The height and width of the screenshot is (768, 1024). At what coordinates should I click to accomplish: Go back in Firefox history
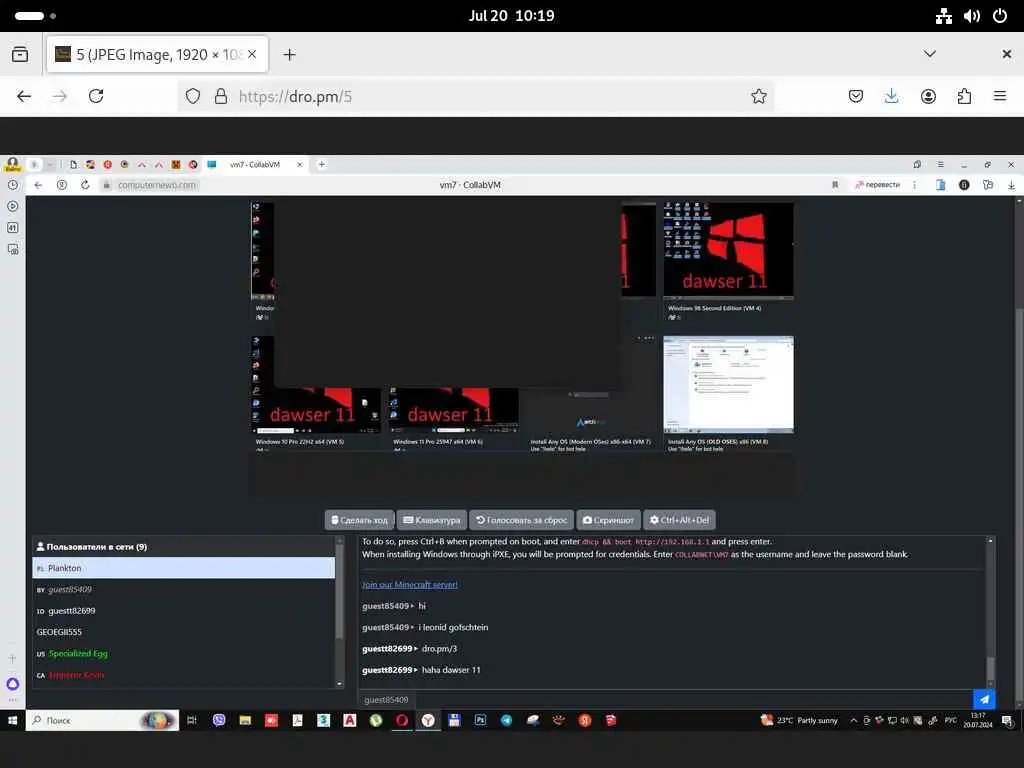point(24,97)
